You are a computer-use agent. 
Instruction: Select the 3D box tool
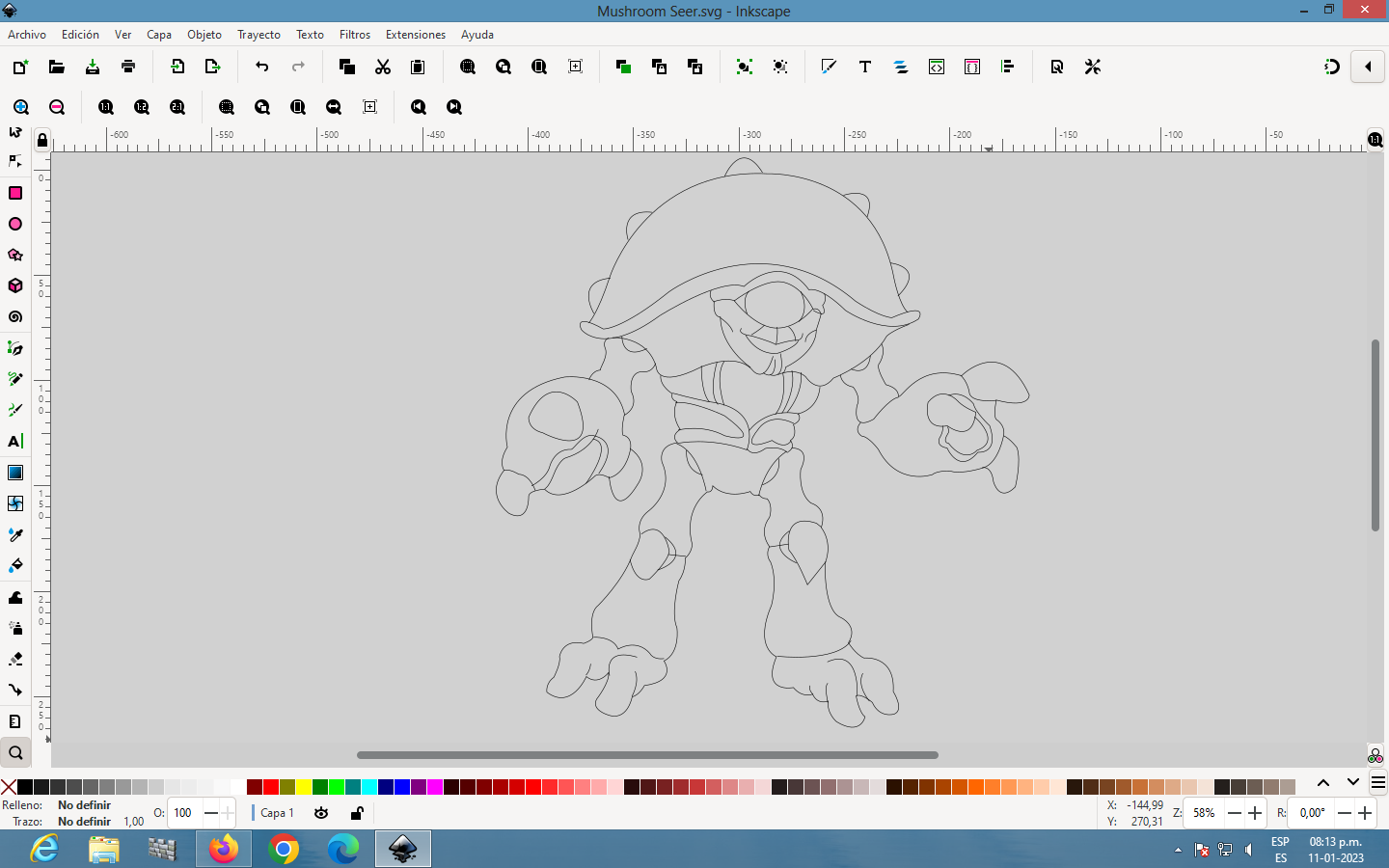[x=15, y=285]
